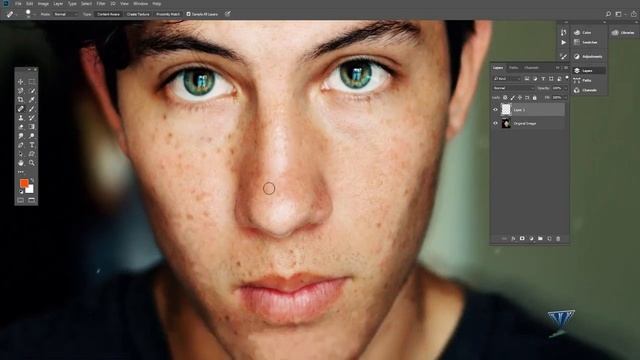Select the Lasso tool
Image resolution: width=640 pixels, height=360 pixels.
pos(20,91)
